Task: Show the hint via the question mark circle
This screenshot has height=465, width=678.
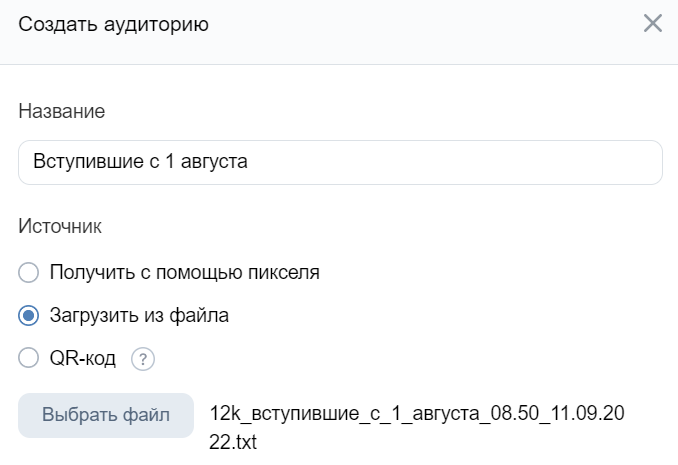Action: [x=143, y=359]
